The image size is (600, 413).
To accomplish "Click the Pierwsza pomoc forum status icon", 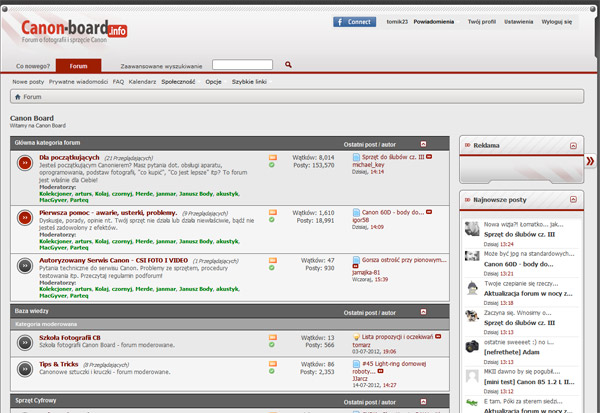I will pos(24,218).
